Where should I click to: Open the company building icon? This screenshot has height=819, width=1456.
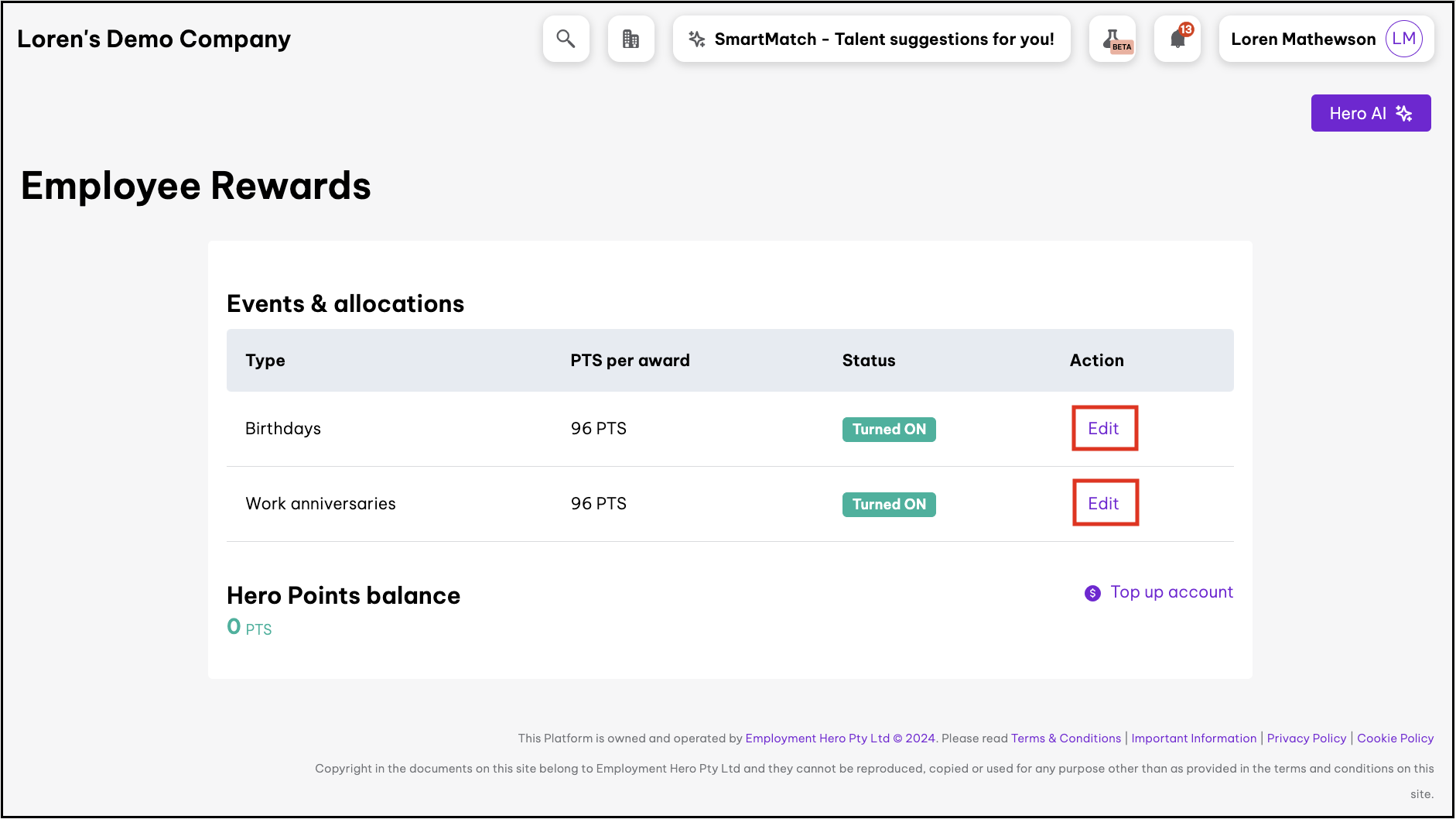(631, 39)
